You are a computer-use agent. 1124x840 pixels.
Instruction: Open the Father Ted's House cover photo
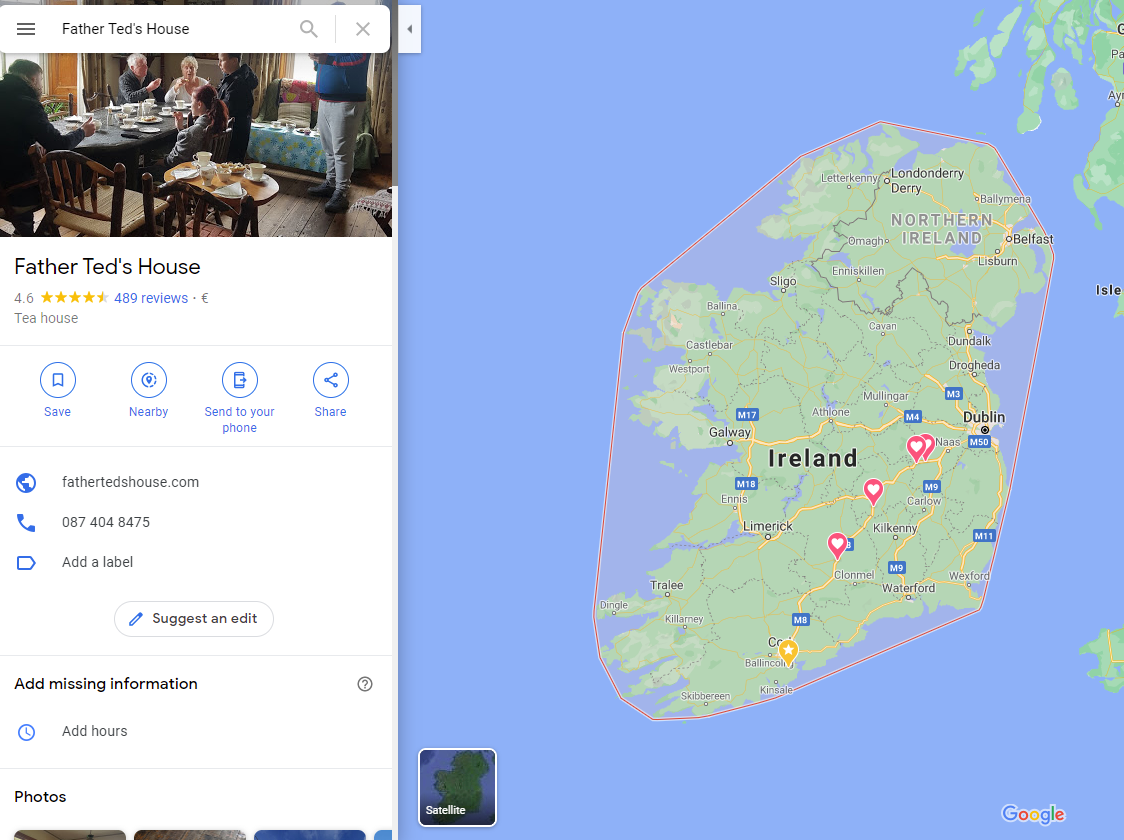coord(196,145)
